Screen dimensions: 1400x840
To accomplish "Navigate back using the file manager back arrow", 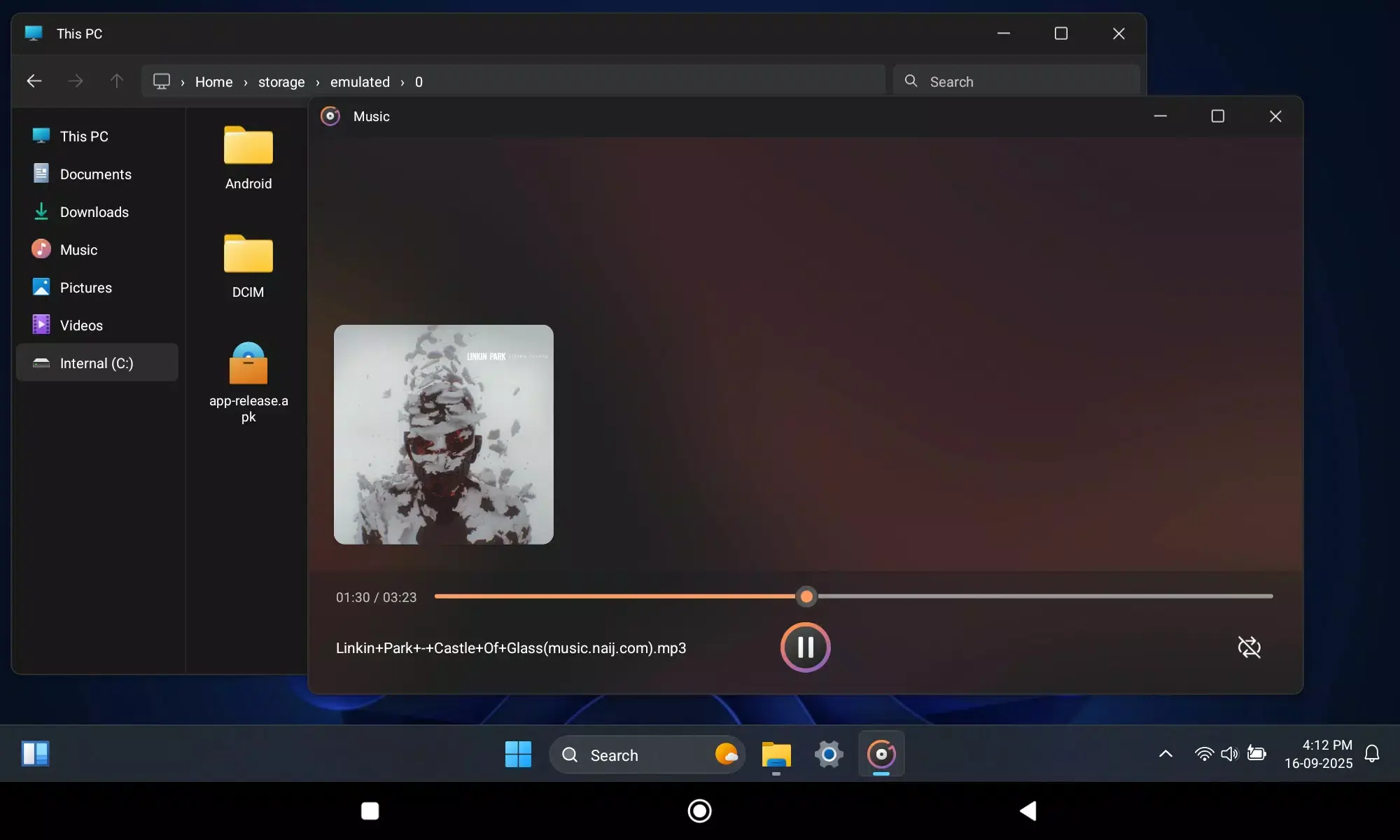I will pyautogui.click(x=34, y=80).
